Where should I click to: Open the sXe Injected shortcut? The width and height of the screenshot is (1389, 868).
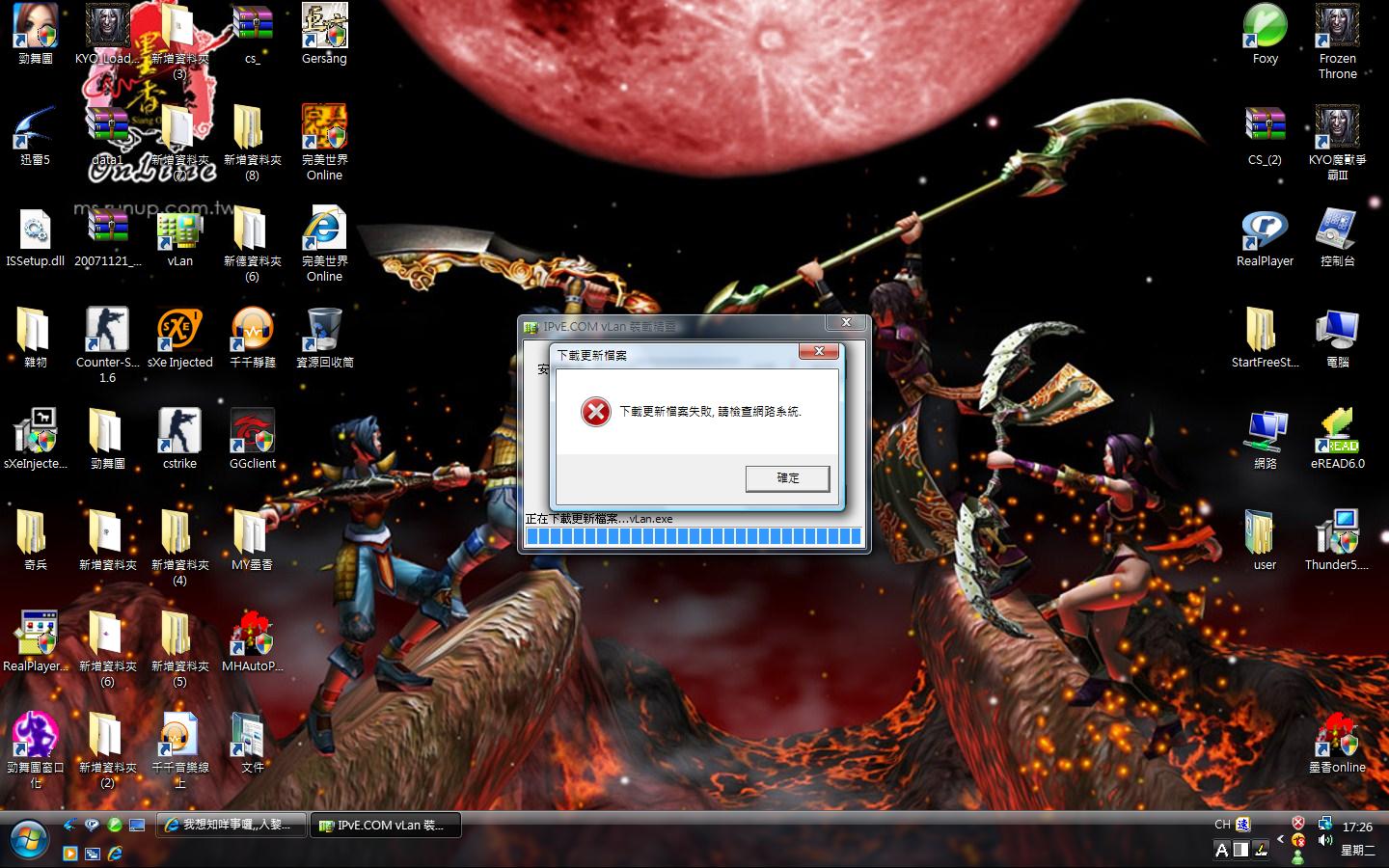click(x=180, y=339)
